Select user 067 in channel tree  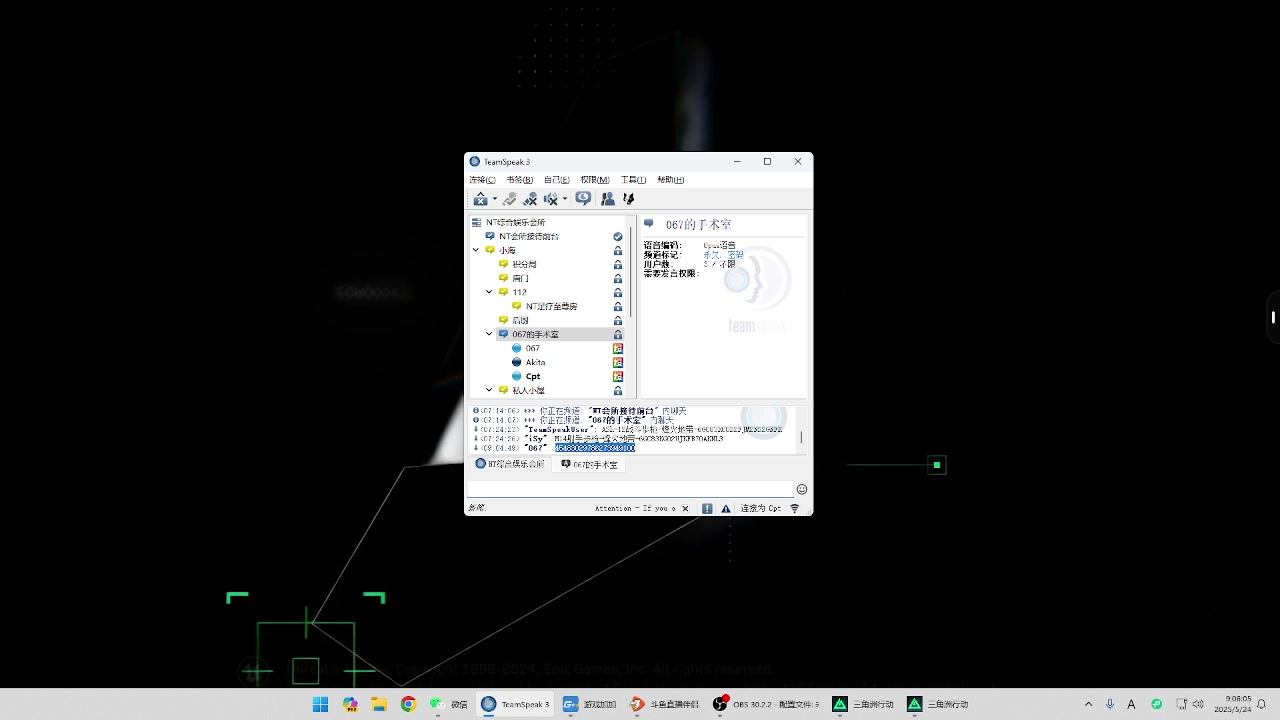pyautogui.click(x=532, y=348)
